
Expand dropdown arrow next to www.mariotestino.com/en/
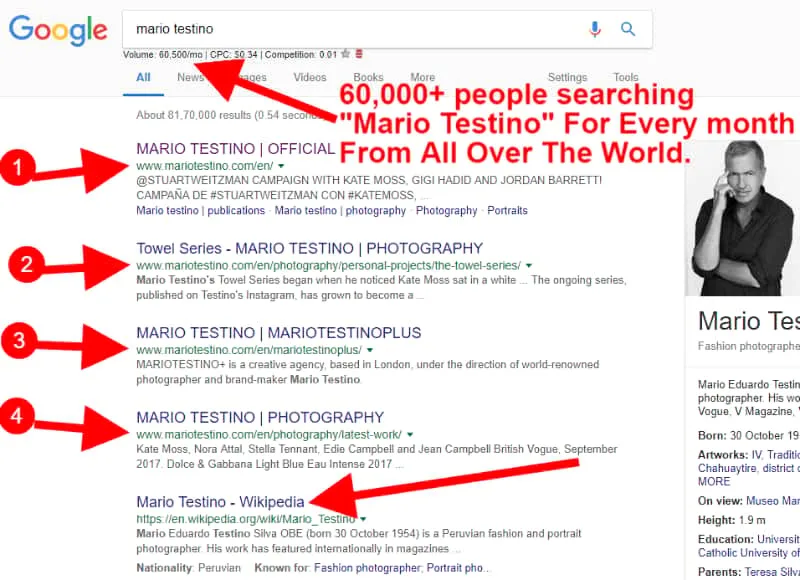(281, 166)
